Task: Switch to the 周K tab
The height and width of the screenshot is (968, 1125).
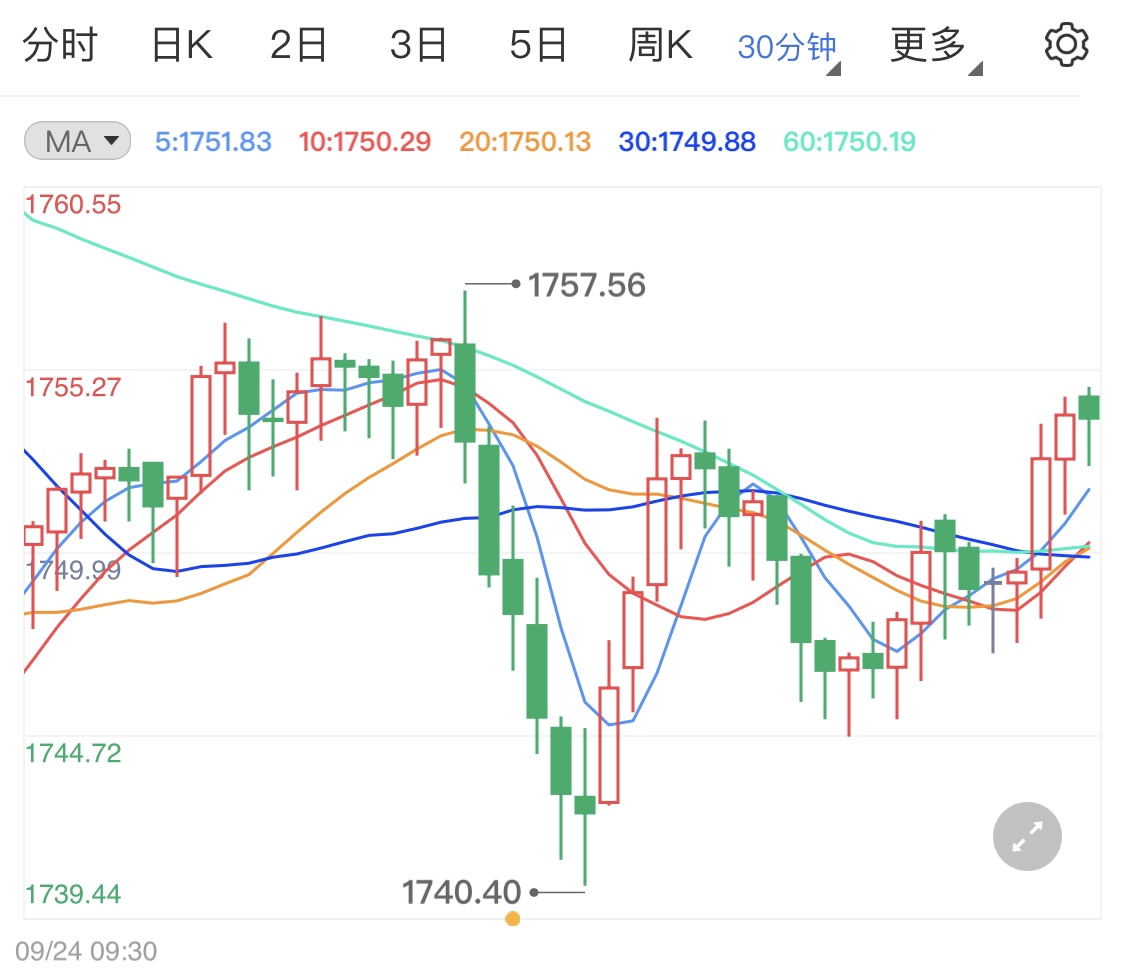Action: tap(660, 45)
